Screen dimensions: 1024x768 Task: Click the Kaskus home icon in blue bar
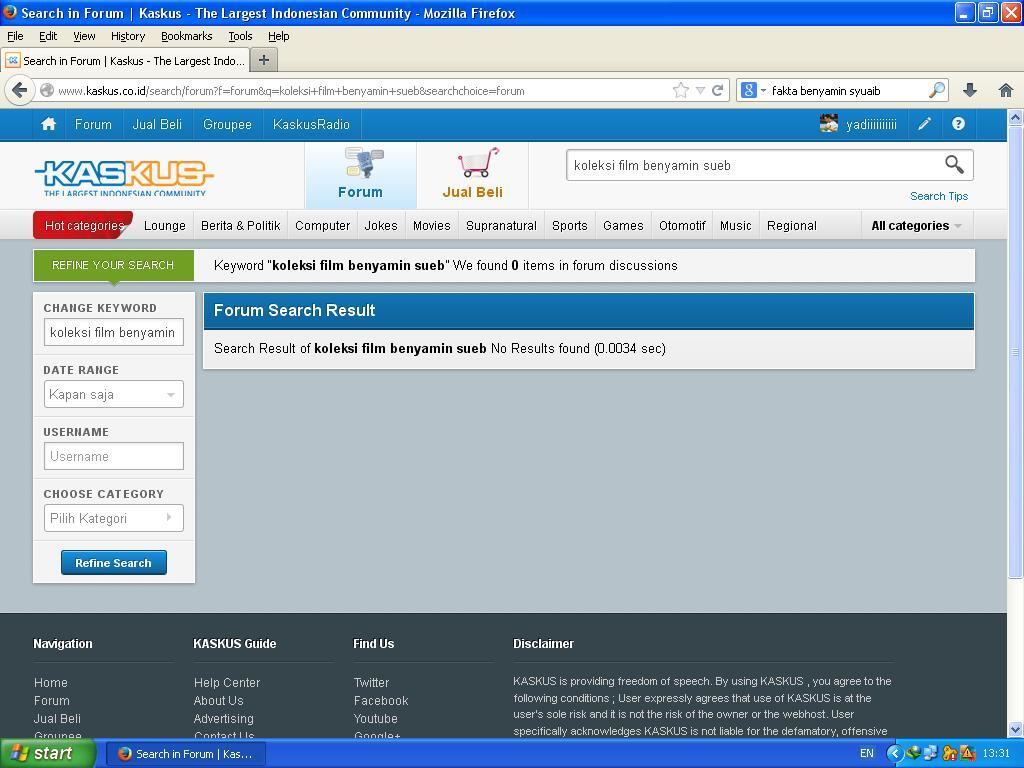pos(48,124)
